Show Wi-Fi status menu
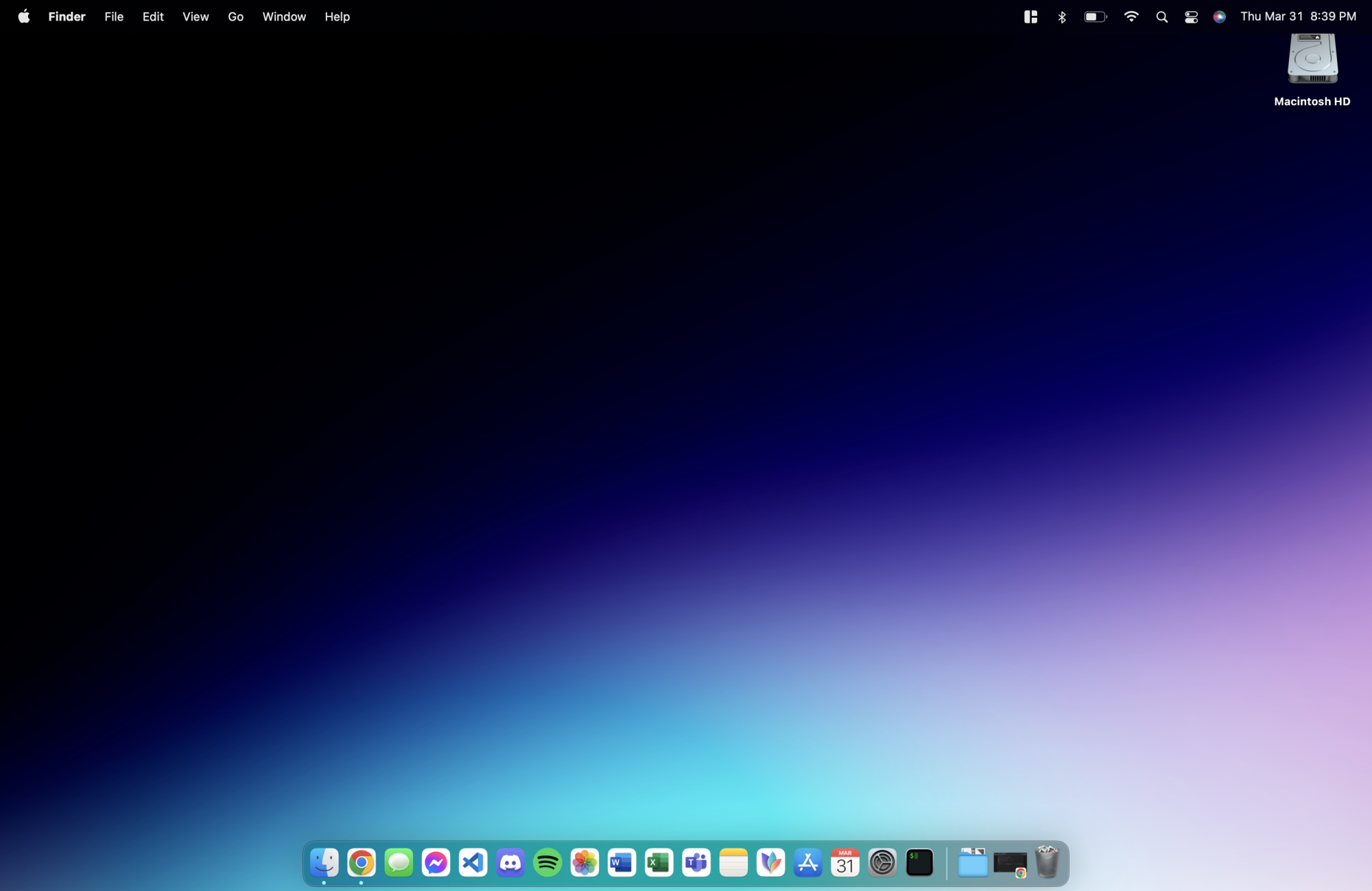 1131,16
